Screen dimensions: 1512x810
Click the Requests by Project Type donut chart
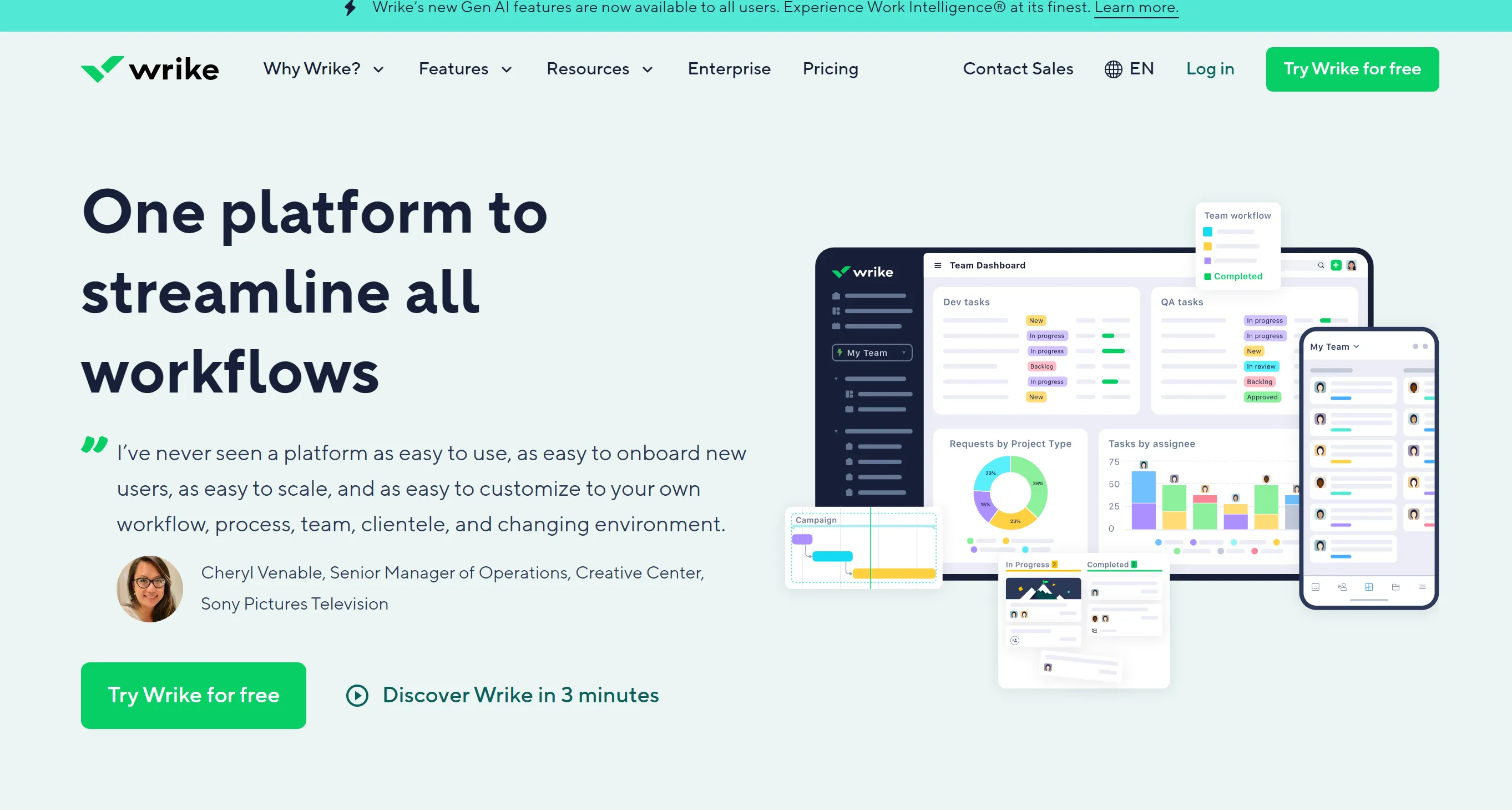coord(1010,492)
